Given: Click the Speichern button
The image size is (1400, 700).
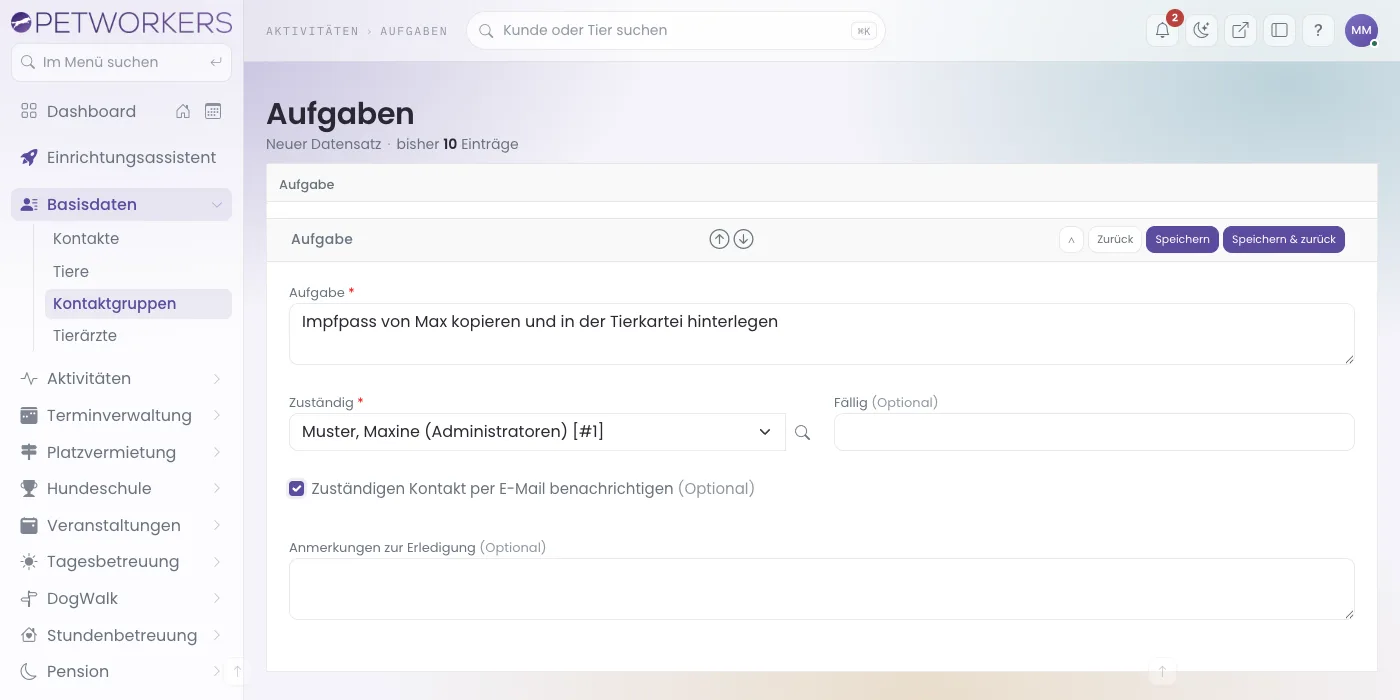Looking at the screenshot, I should click(x=1182, y=239).
